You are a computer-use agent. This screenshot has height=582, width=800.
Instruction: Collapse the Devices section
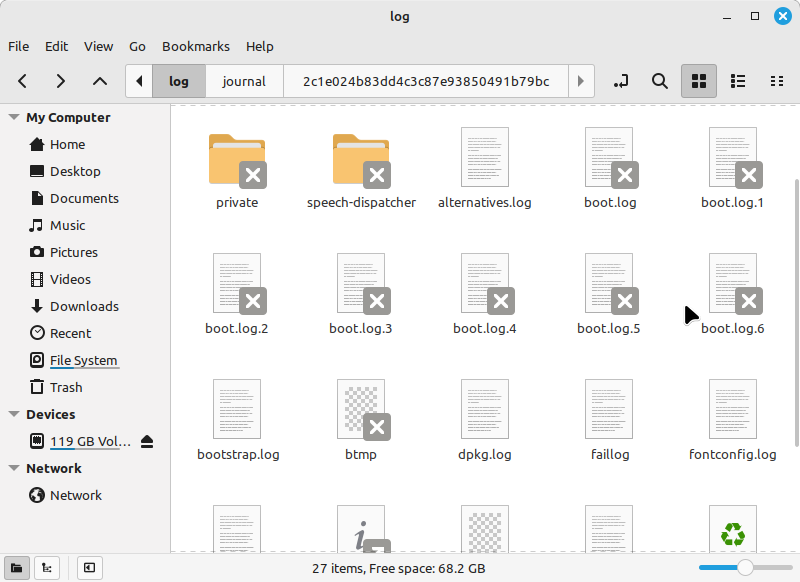point(14,414)
